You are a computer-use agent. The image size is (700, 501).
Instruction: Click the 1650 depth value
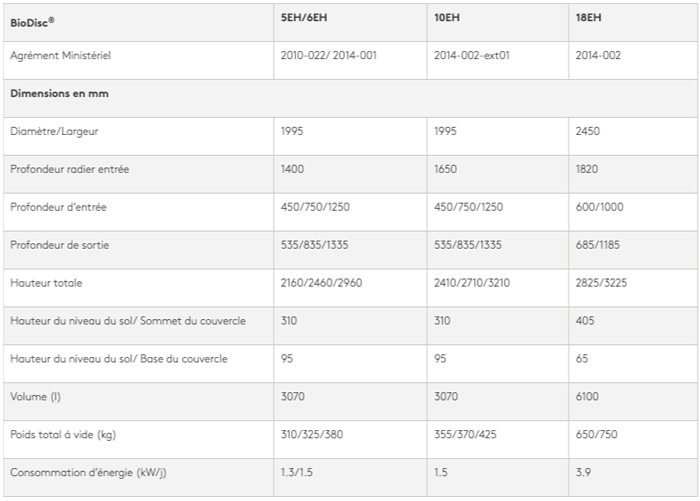[447, 170]
